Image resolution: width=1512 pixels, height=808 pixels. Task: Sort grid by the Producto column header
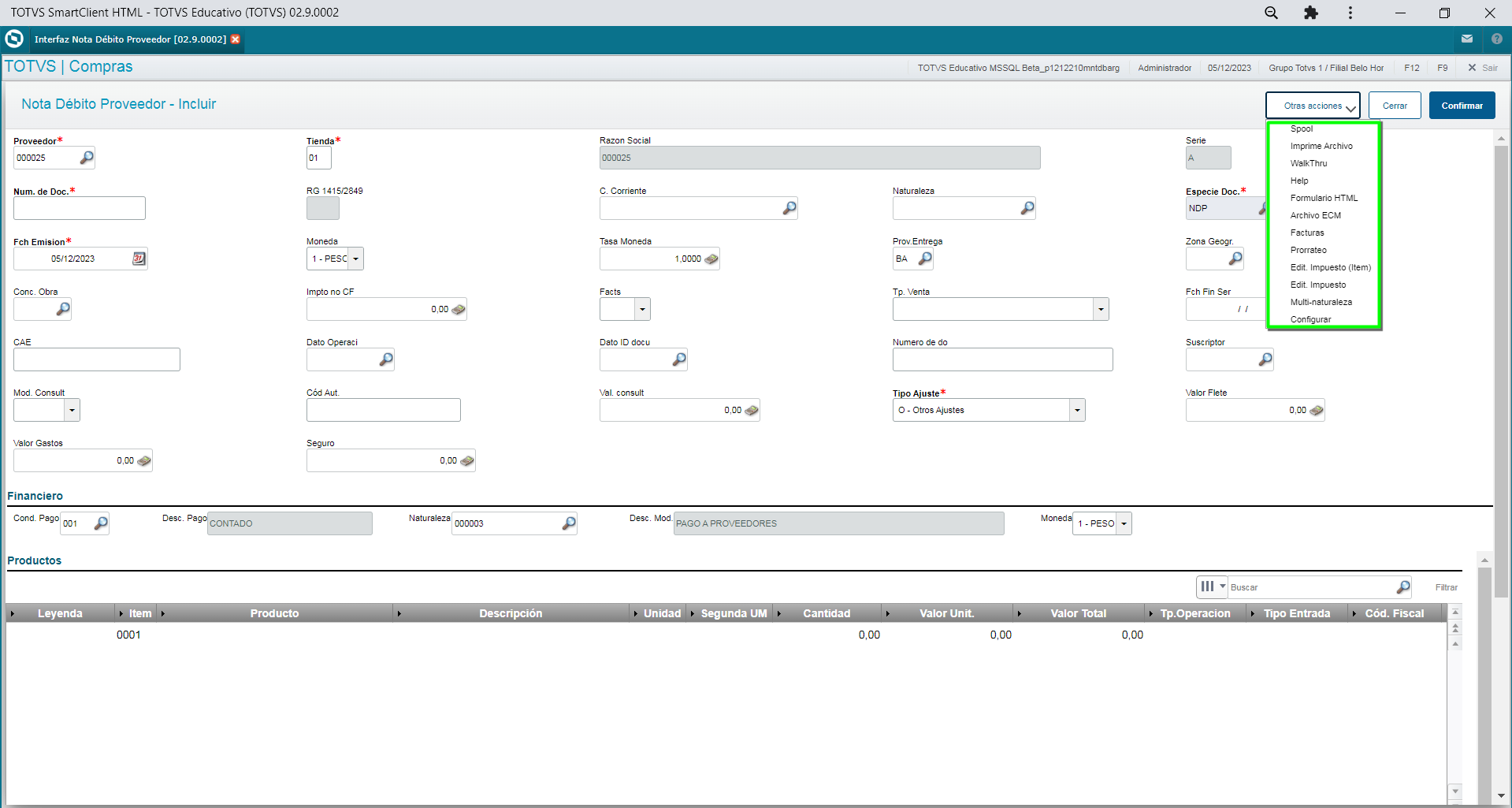point(274,613)
